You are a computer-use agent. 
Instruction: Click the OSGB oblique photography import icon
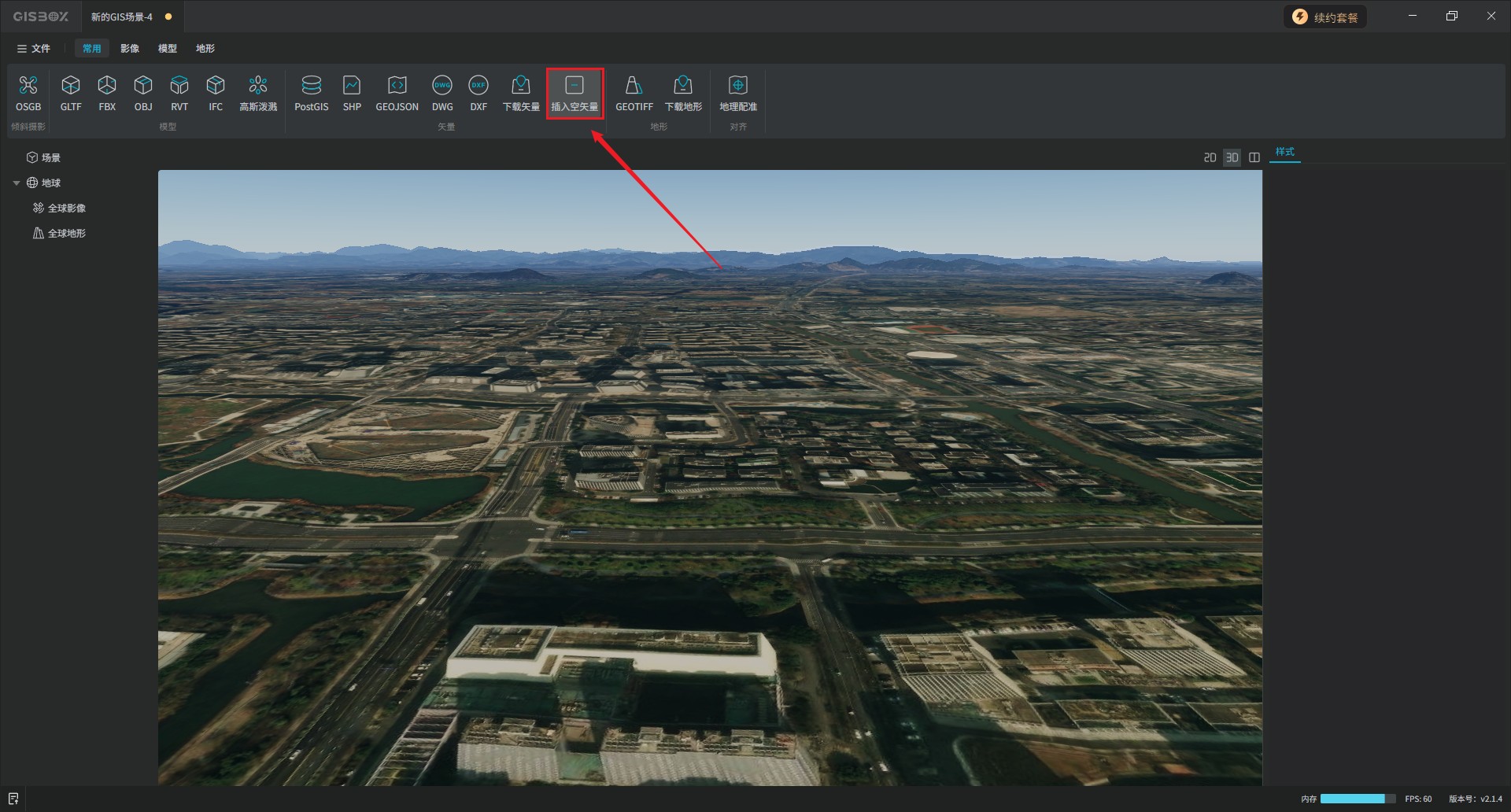[28, 93]
